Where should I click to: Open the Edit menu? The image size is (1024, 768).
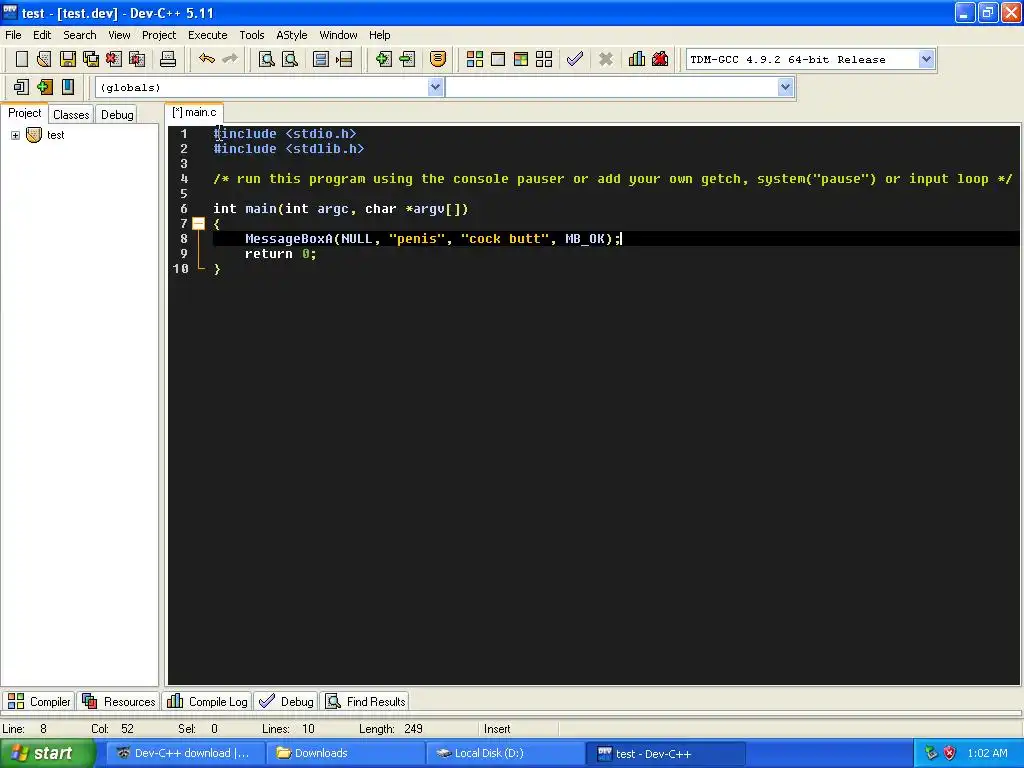tap(42, 35)
